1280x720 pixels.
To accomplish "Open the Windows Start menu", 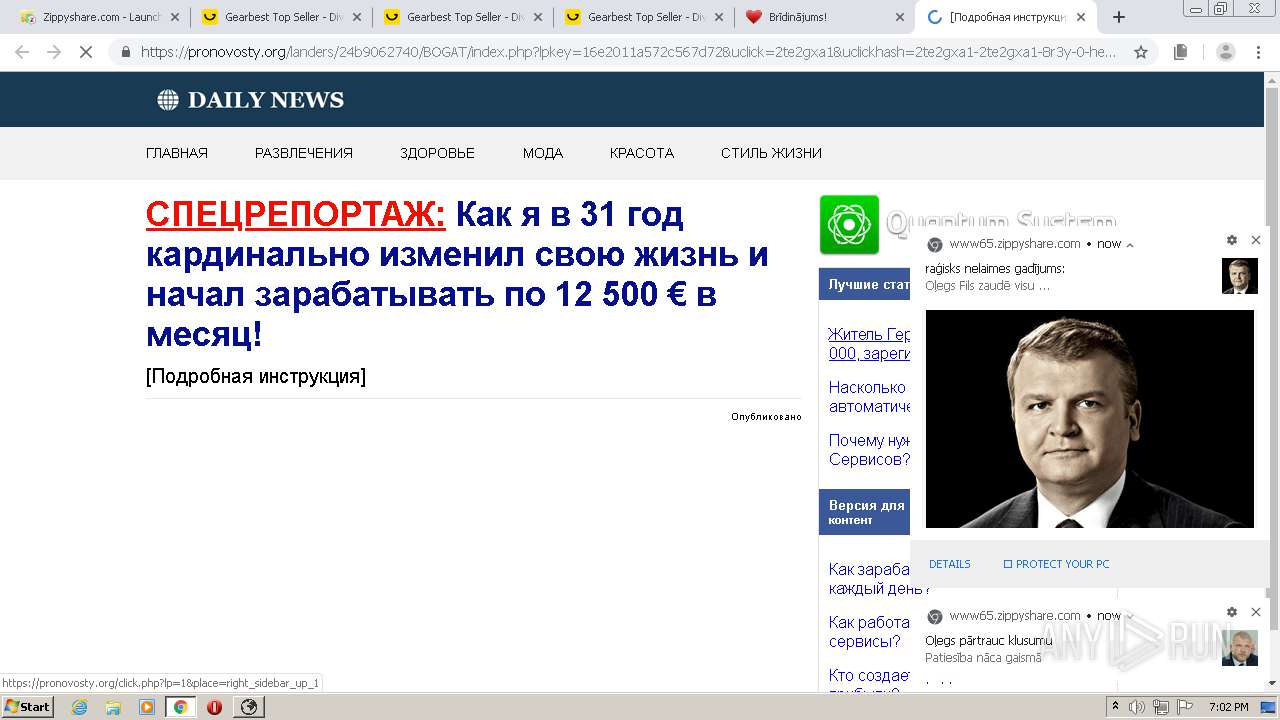I will tap(27, 707).
